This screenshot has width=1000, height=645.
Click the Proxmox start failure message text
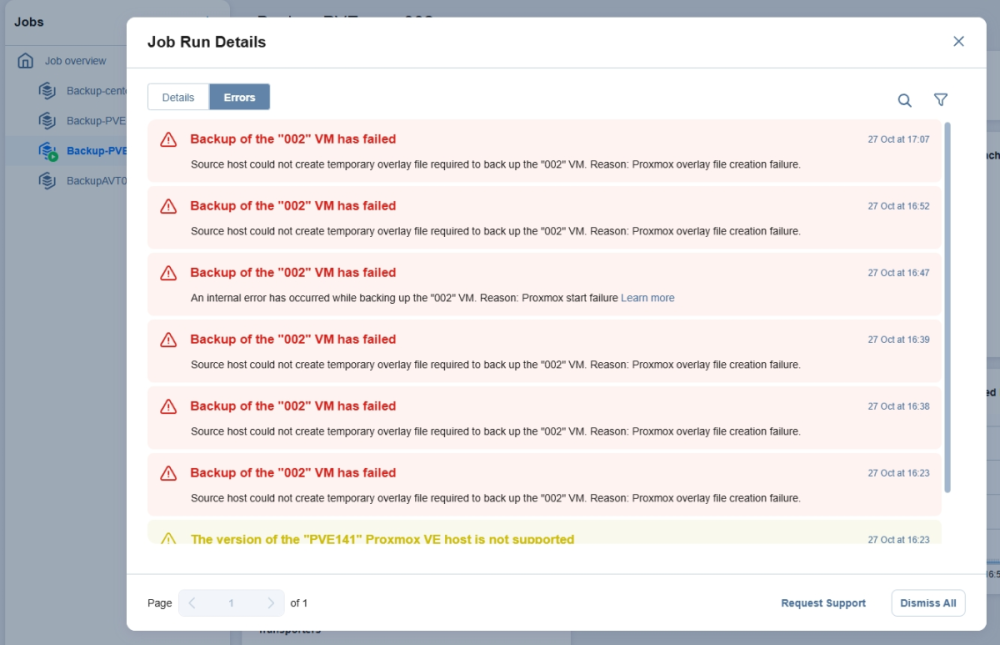(x=404, y=298)
